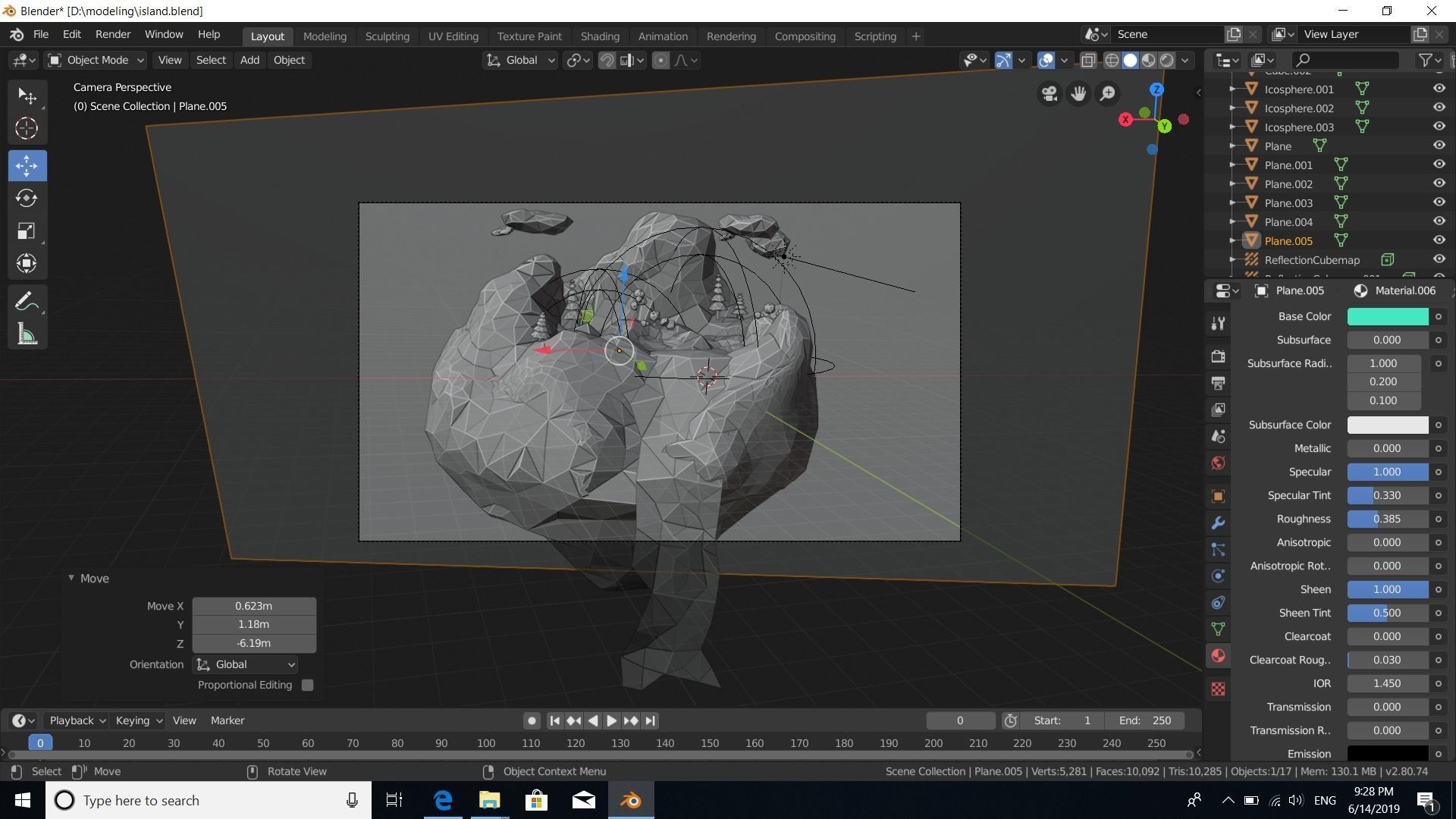Switch to the Sculpting workspace tab

tap(387, 36)
